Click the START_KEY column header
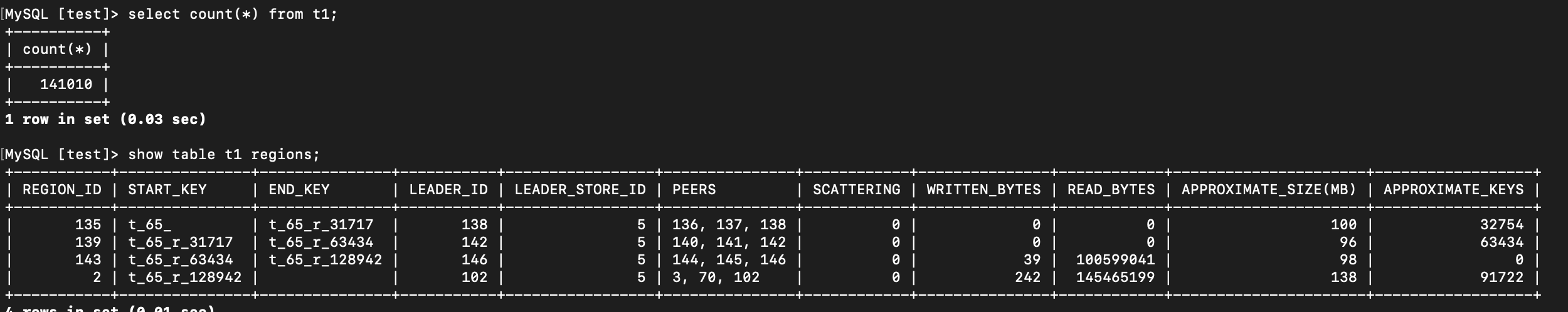The width and height of the screenshot is (1568, 312). [x=167, y=190]
